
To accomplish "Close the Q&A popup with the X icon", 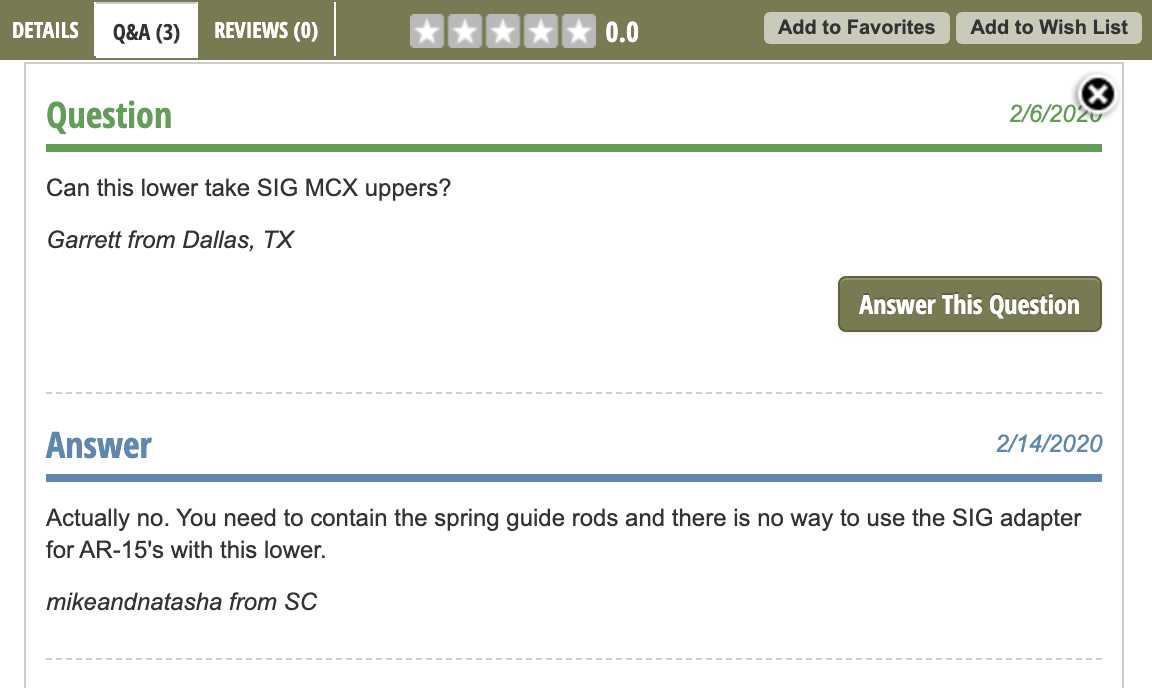I will coord(1097,95).
